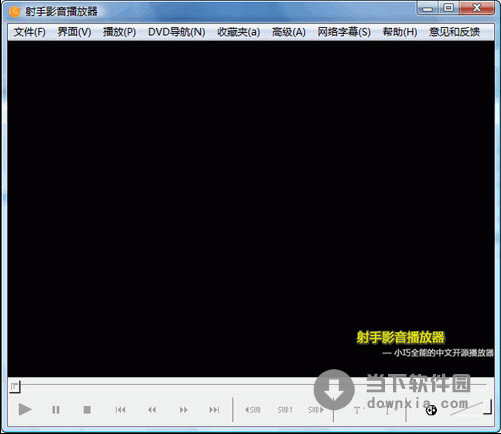Click the SUB1 subtitle button
Image resolution: width=501 pixels, height=434 pixels.
click(285, 410)
